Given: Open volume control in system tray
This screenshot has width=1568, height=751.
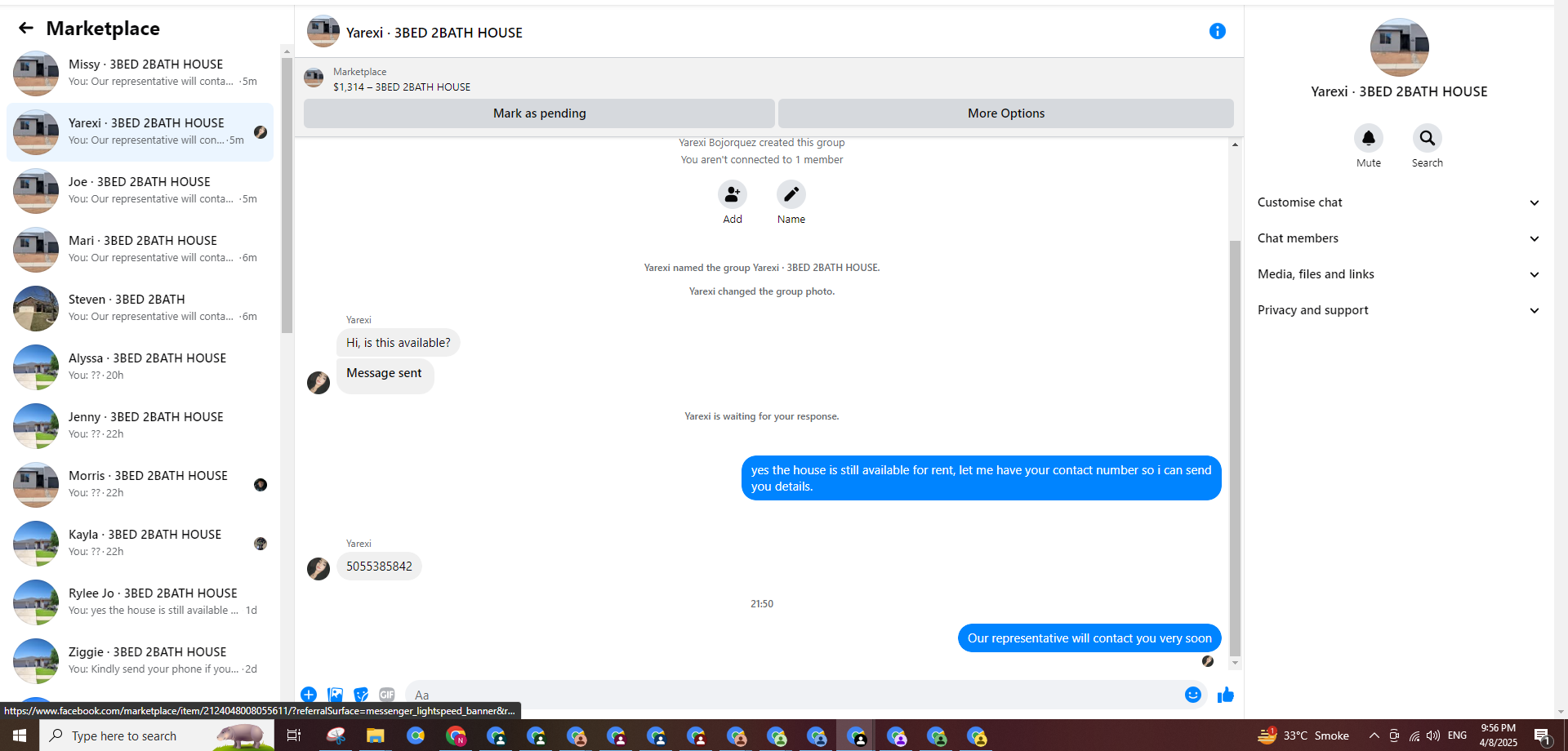Looking at the screenshot, I should (x=1433, y=735).
